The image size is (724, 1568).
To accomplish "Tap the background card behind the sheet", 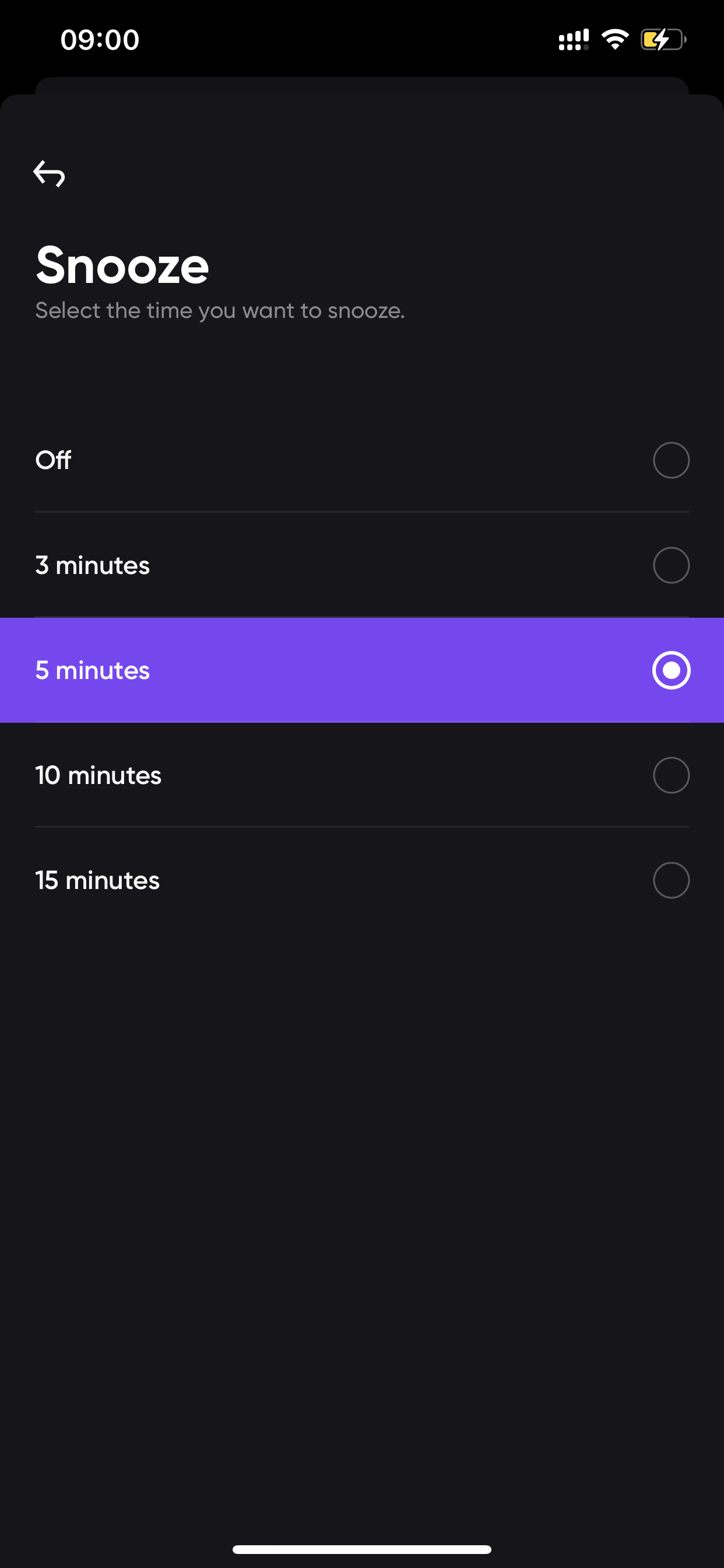I will pyautogui.click(x=362, y=85).
